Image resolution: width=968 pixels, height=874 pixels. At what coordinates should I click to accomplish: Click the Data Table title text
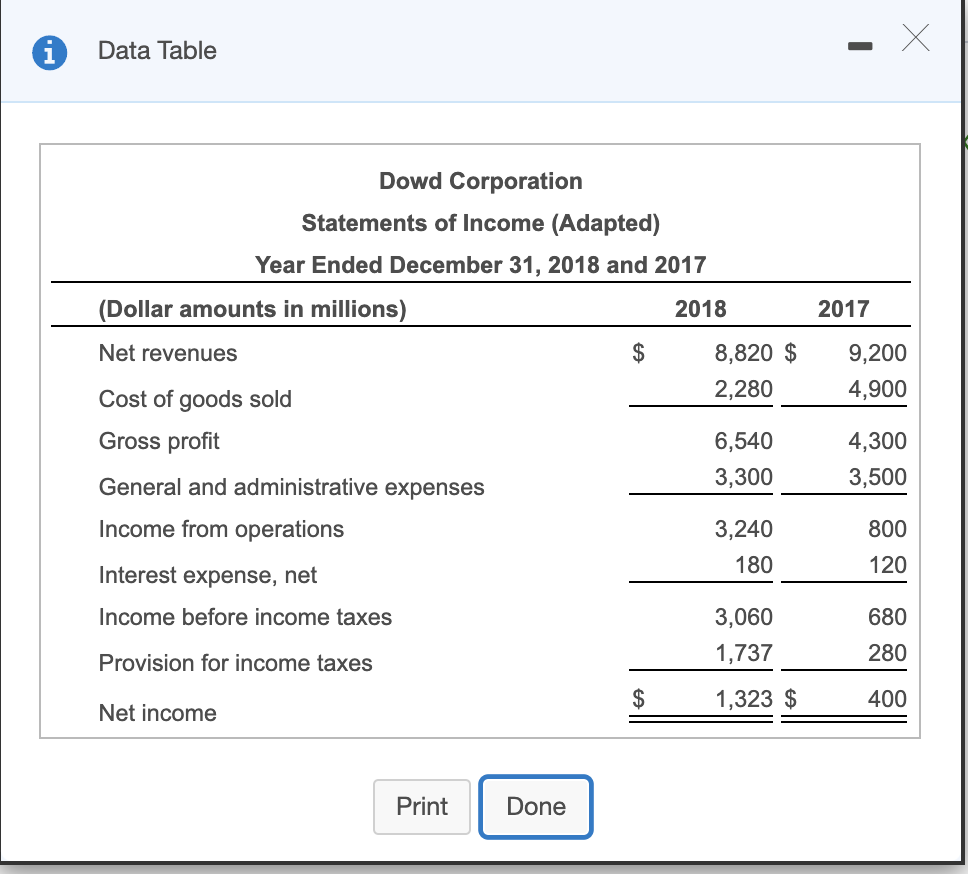coord(155,51)
